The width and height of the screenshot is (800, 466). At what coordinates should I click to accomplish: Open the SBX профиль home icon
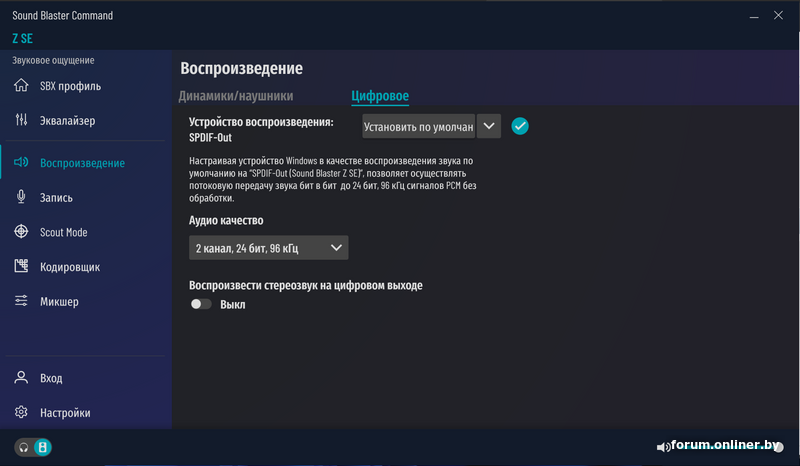pyautogui.click(x=21, y=85)
